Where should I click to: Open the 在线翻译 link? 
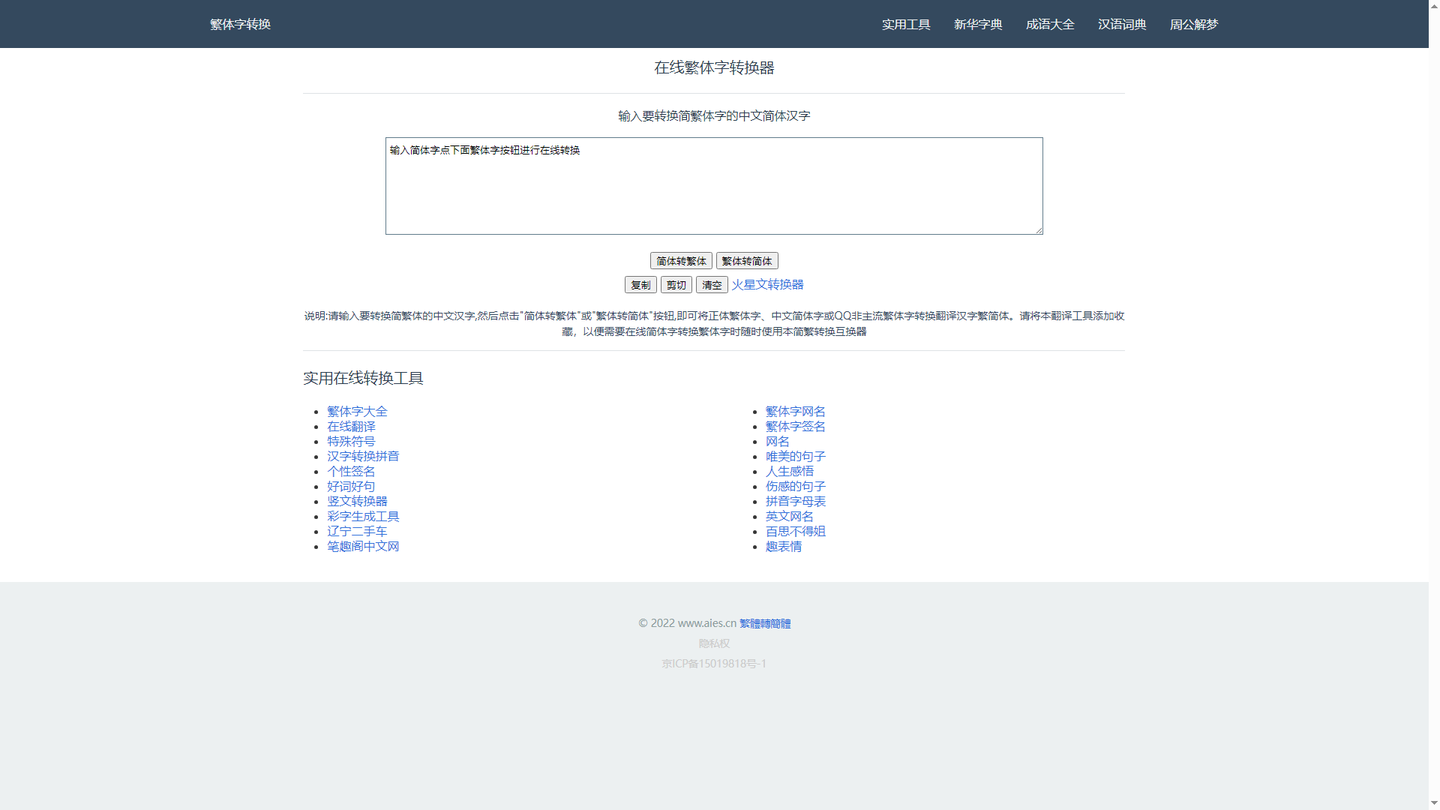351,426
